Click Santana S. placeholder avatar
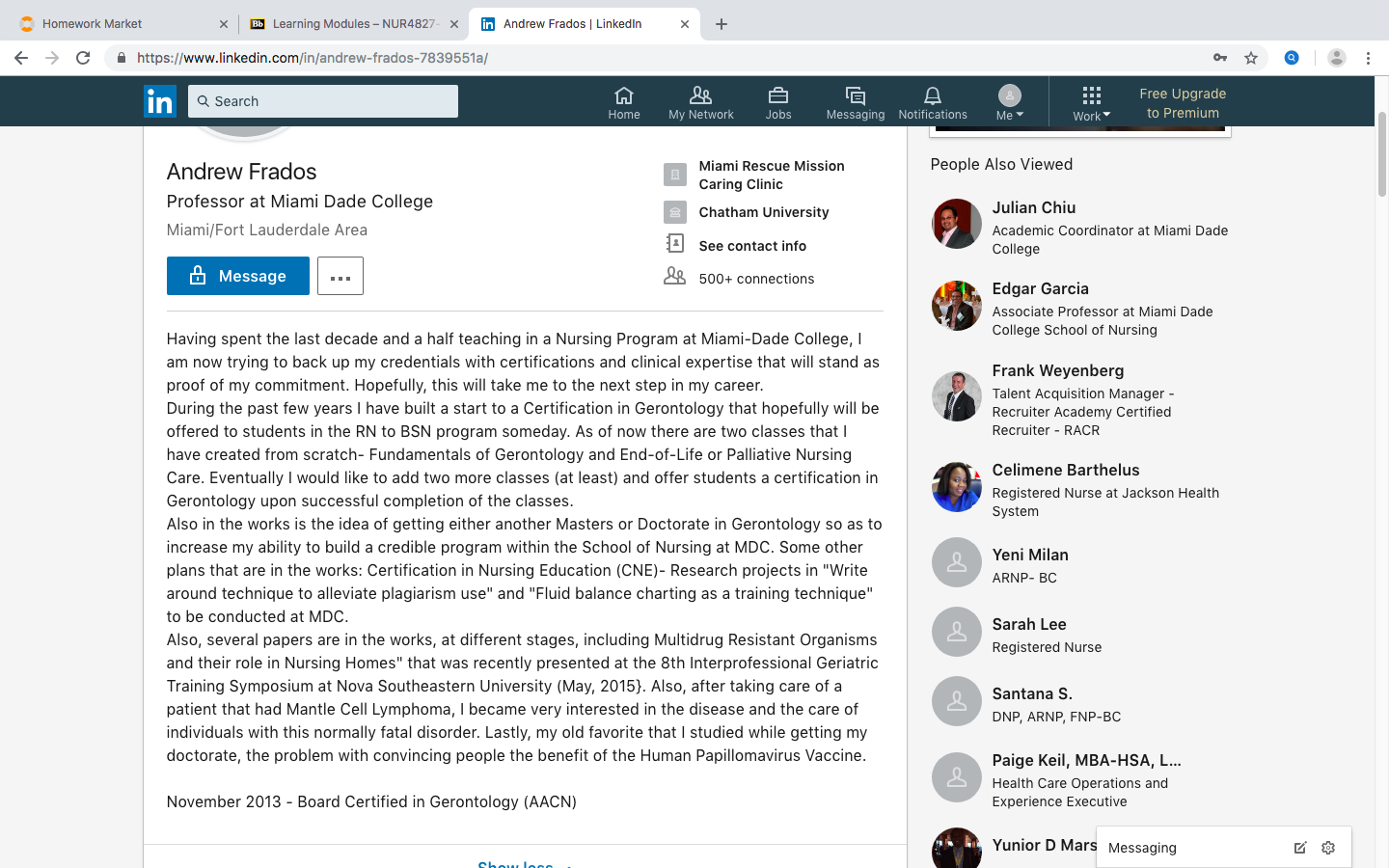1389x868 pixels. pyautogui.click(x=957, y=701)
